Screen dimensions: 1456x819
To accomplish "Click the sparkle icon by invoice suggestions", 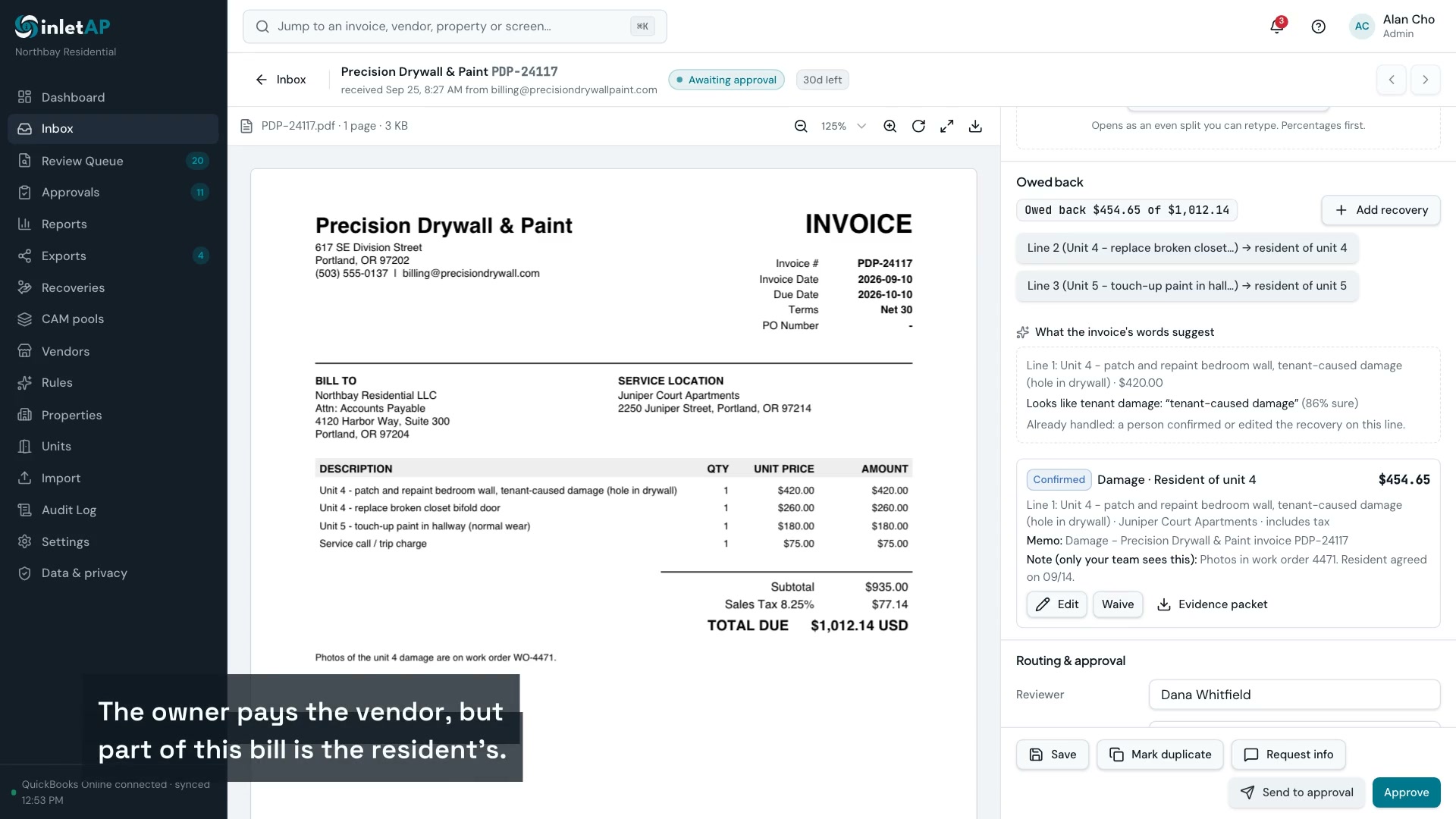I will (1023, 332).
